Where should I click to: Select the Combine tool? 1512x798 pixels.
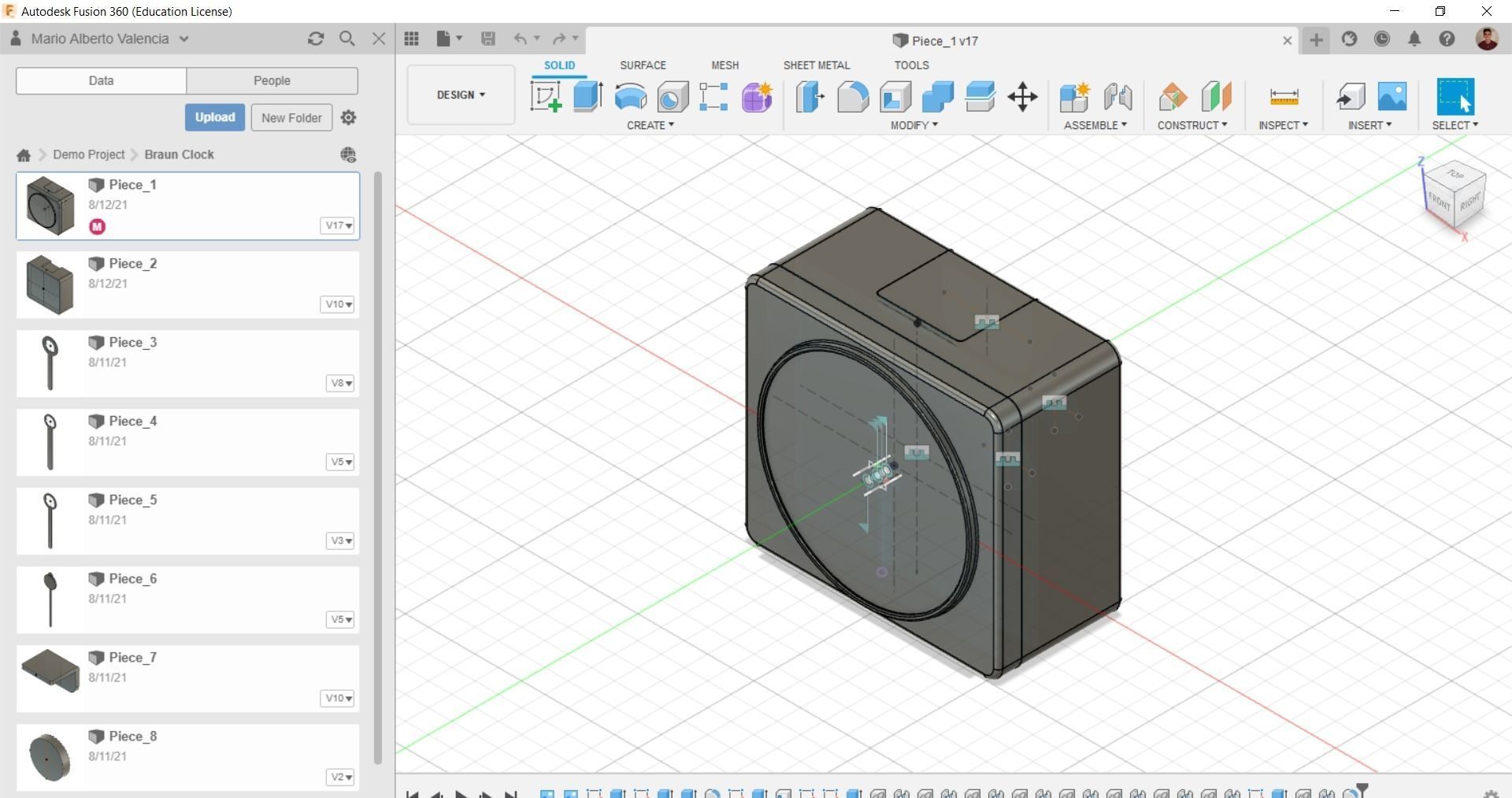pyautogui.click(x=938, y=97)
